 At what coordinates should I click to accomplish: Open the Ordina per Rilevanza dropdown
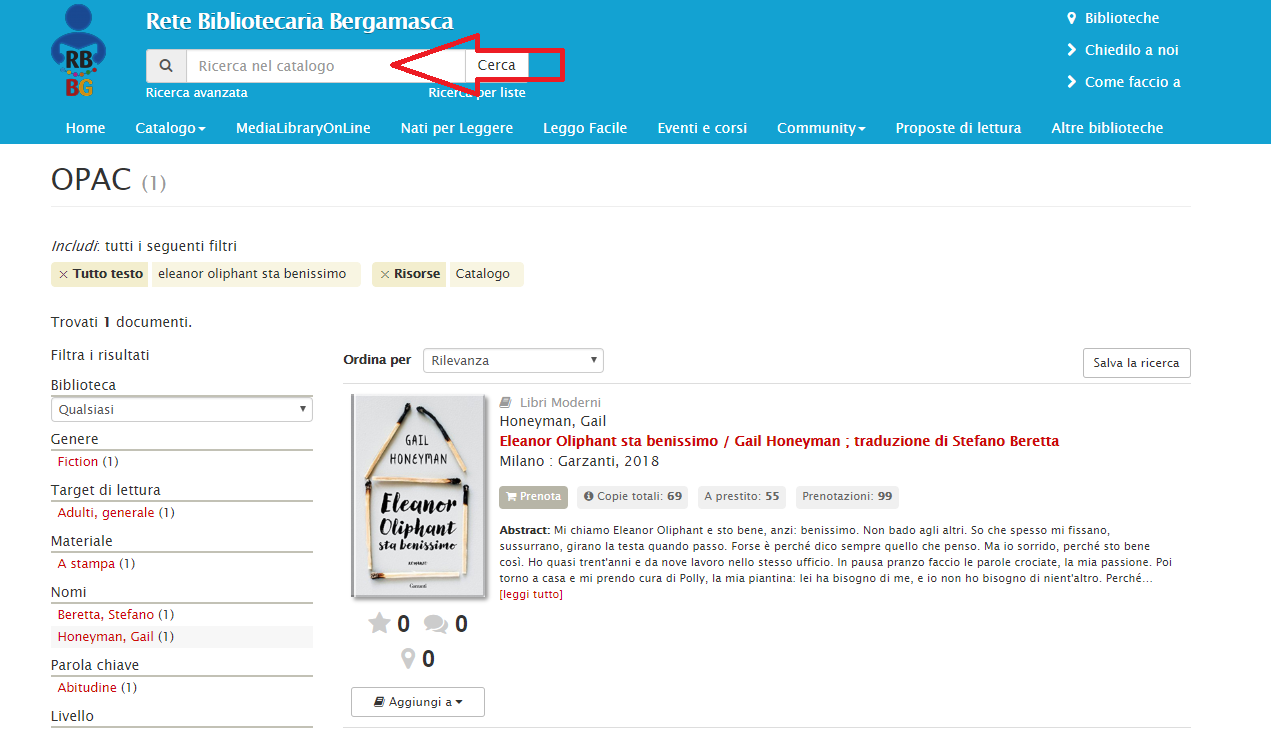[513, 360]
